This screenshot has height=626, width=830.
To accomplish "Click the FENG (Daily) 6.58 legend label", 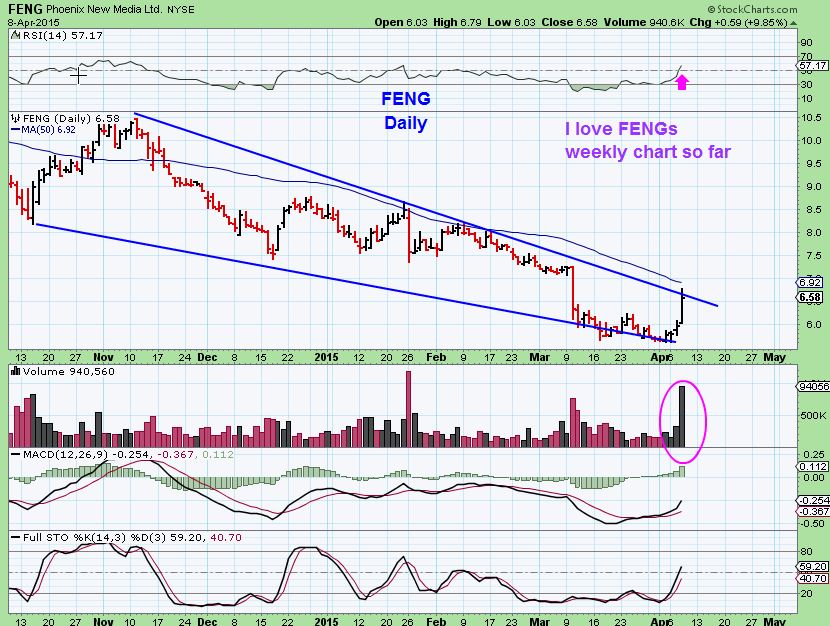I will [72, 119].
